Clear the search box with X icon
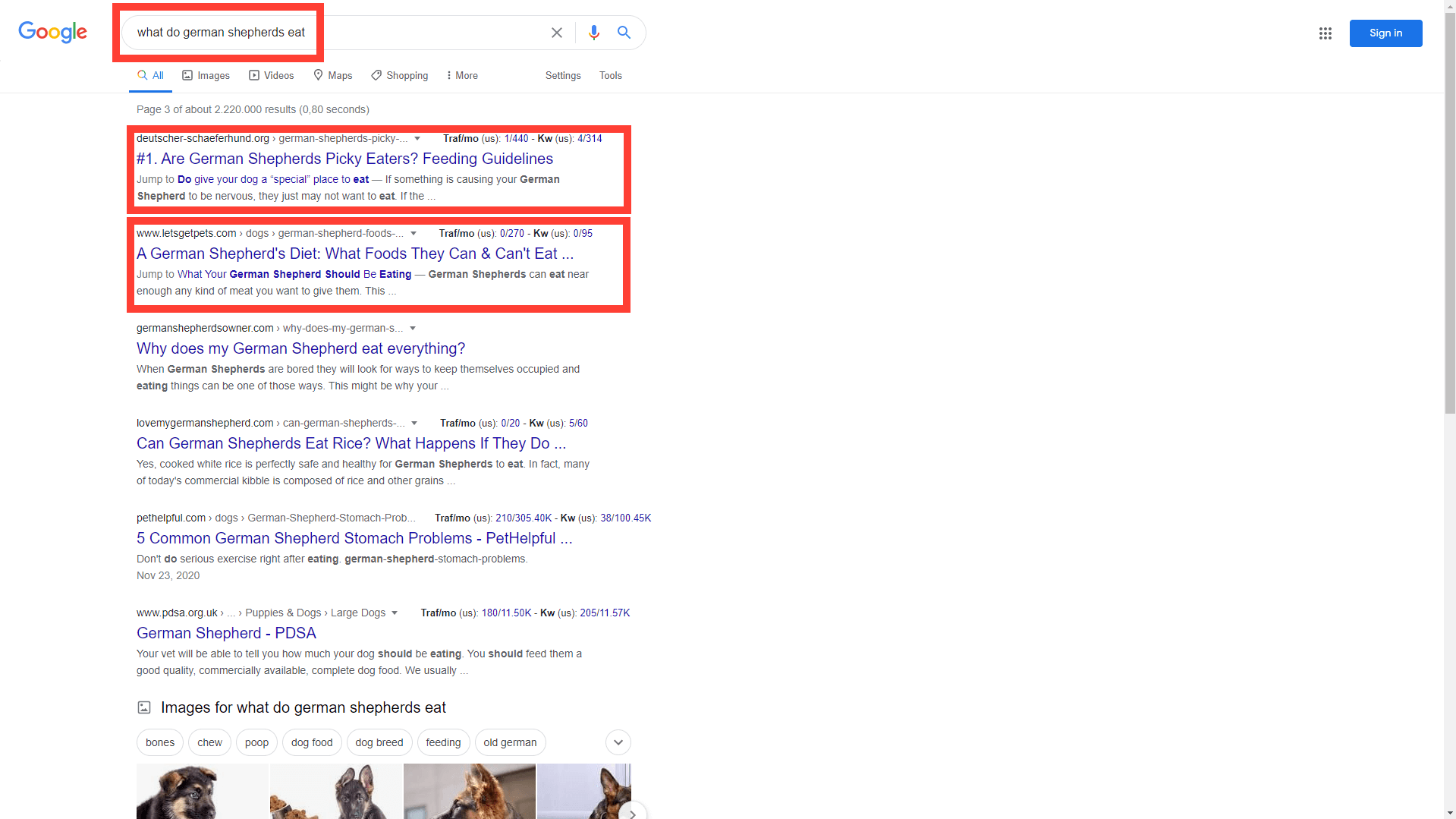This screenshot has width=1456, height=819. 557,33
